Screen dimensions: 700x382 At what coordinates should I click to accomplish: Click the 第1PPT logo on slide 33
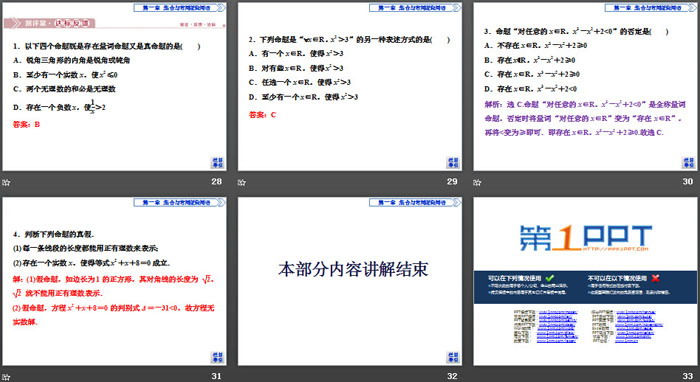click(x=586, y=238)
